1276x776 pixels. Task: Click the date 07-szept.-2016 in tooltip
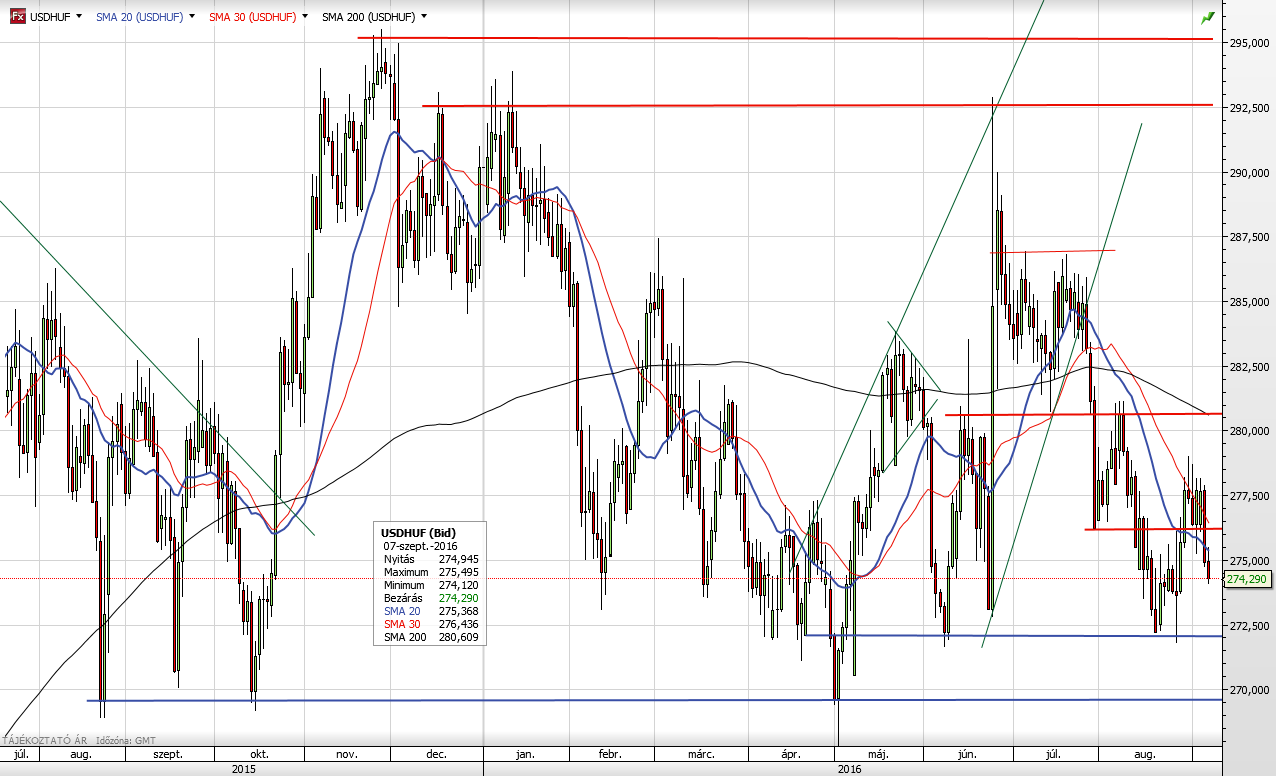point(420,546)
